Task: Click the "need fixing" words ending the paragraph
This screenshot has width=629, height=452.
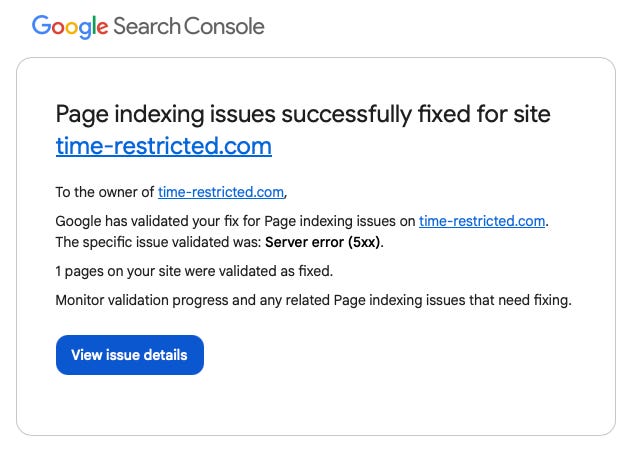Action: click(x=535, y=300)
